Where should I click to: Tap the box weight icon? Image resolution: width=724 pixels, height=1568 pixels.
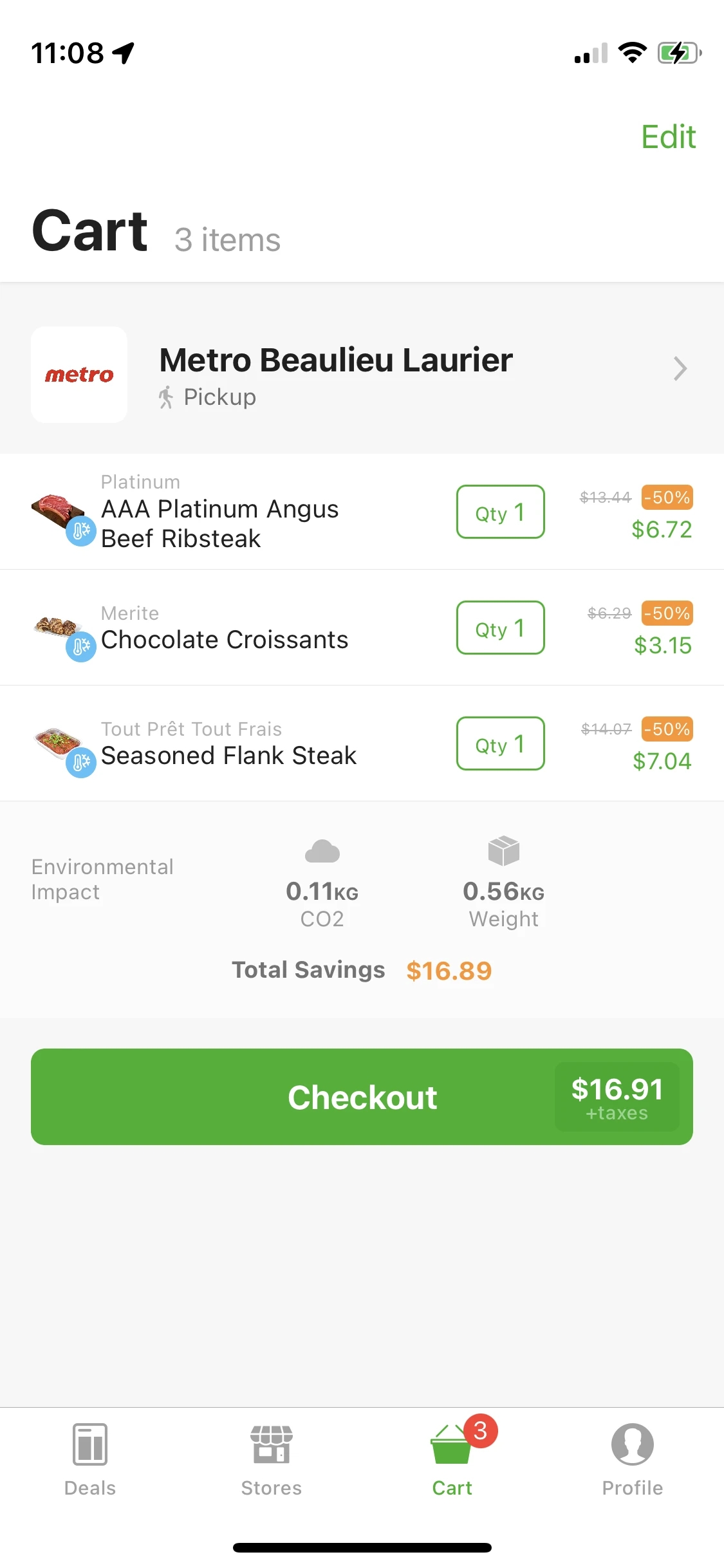(x=503, y=851)
